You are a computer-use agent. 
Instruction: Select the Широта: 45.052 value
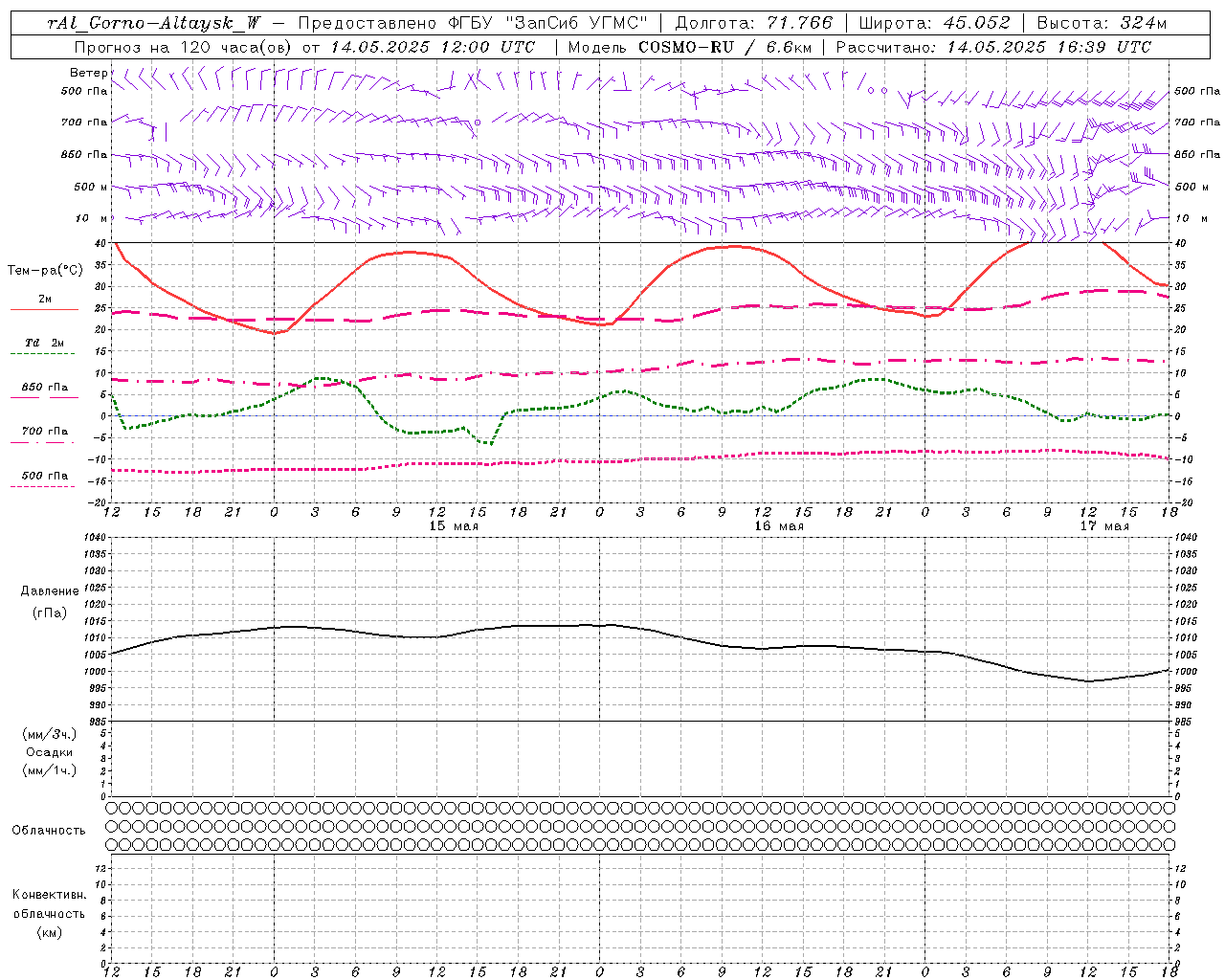[x=934, y=23]
